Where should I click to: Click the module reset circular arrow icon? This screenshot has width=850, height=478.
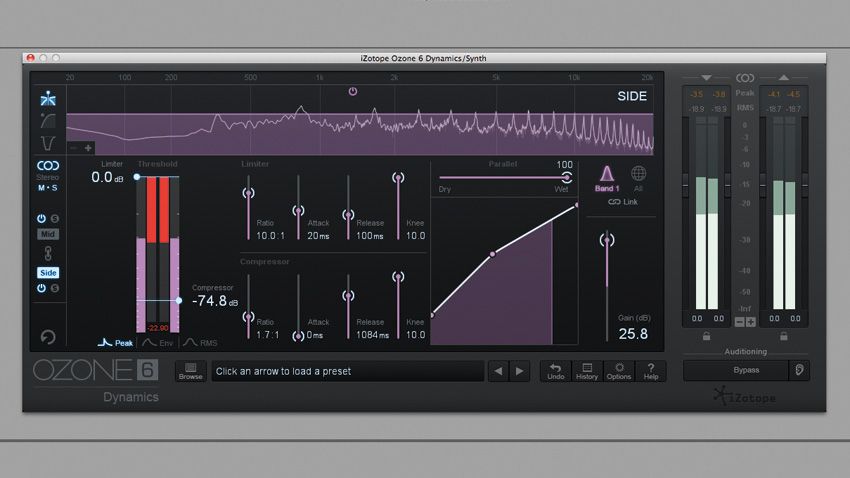[x=48, y=337]
